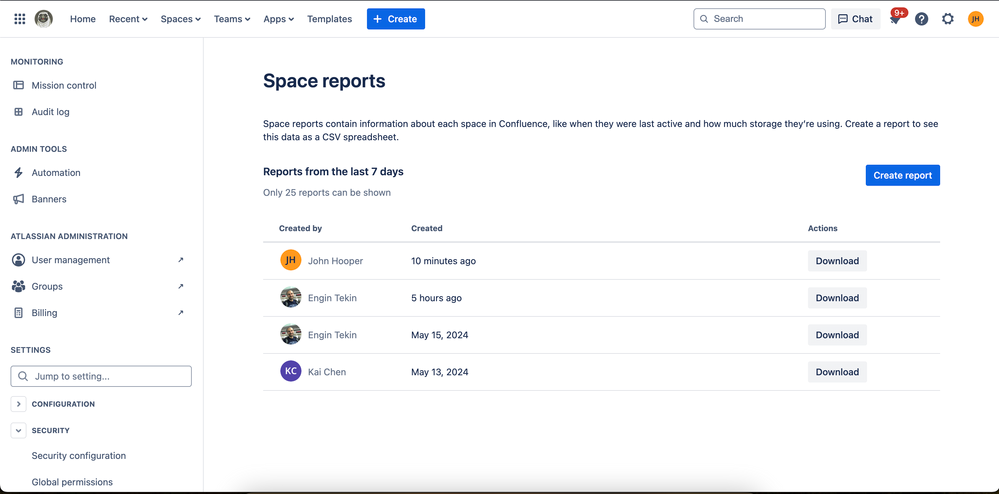
Task: Click the Automation lightning icon
Action: point(18,173)
